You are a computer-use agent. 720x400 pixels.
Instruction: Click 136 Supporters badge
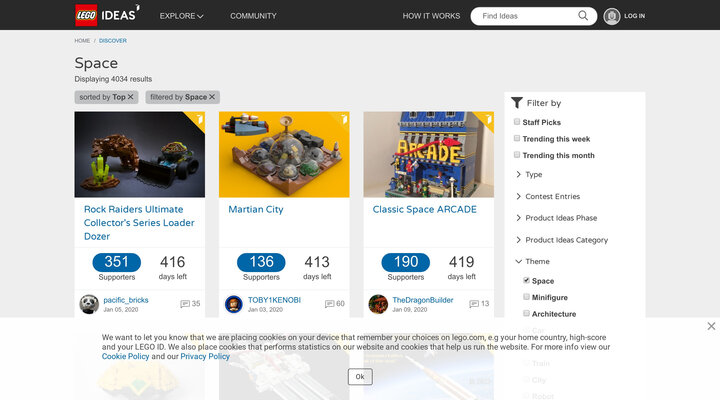261,262
